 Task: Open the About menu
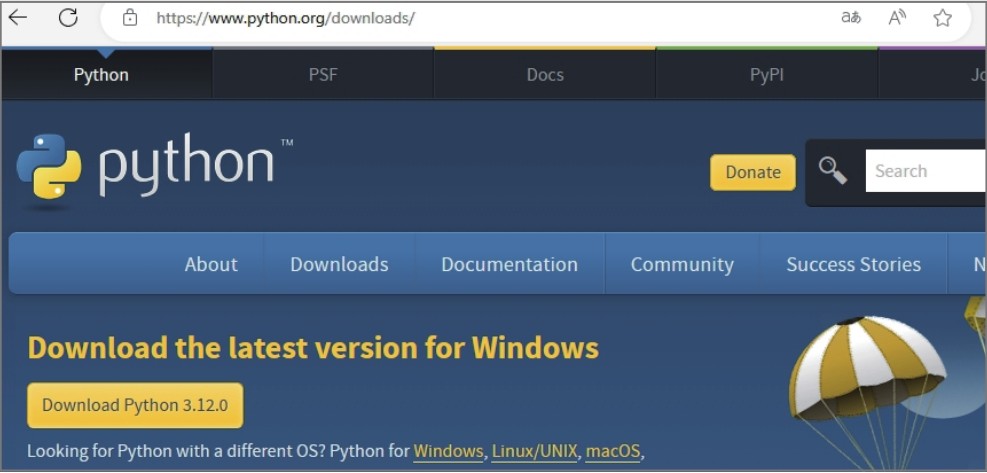(211, 264)
